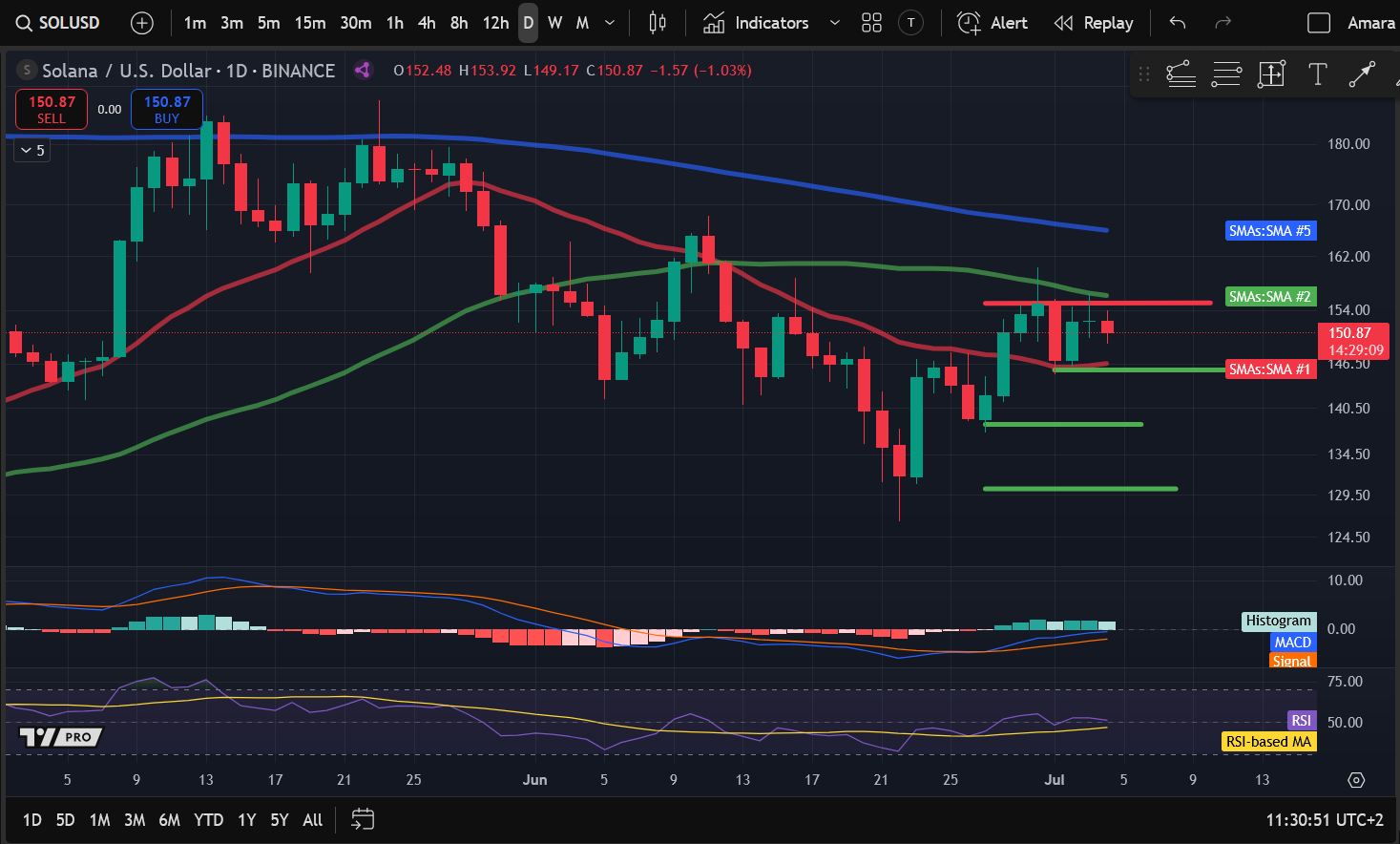
Task: Click the circled T icon
Action: tap(911, 23)
